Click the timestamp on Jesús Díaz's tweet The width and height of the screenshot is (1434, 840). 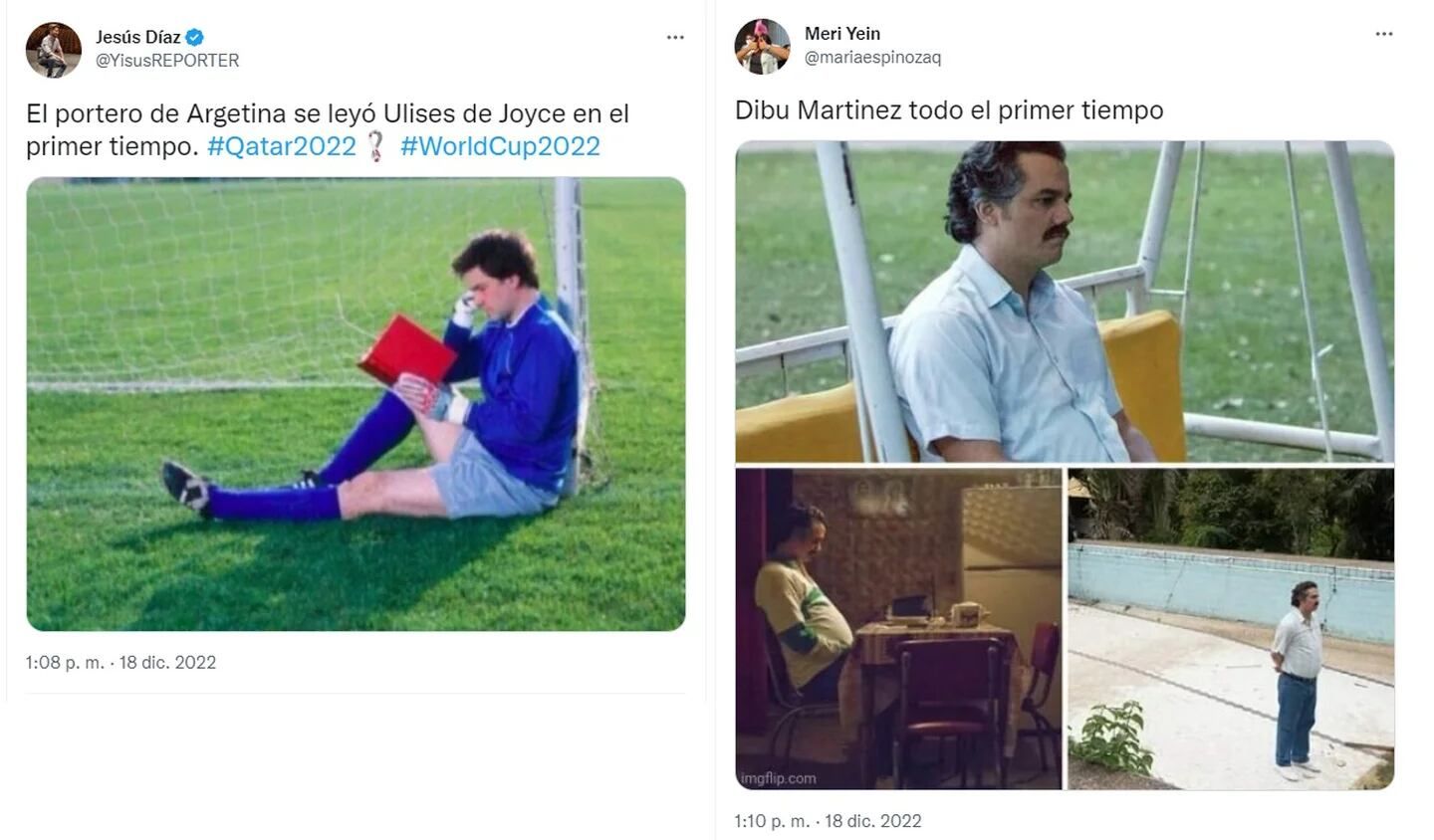119,662
